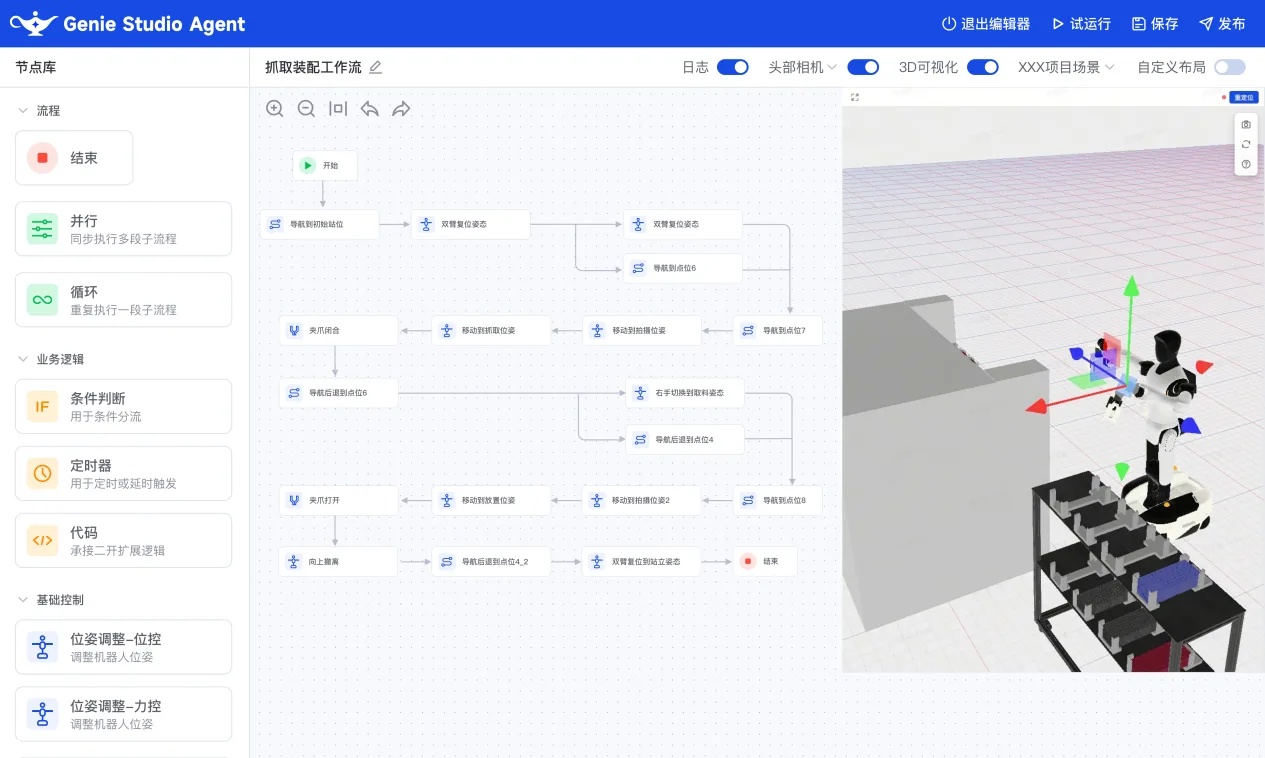Click the Genie Studio Agent lamp logo
1265x758 pixels.
point(33,23)
